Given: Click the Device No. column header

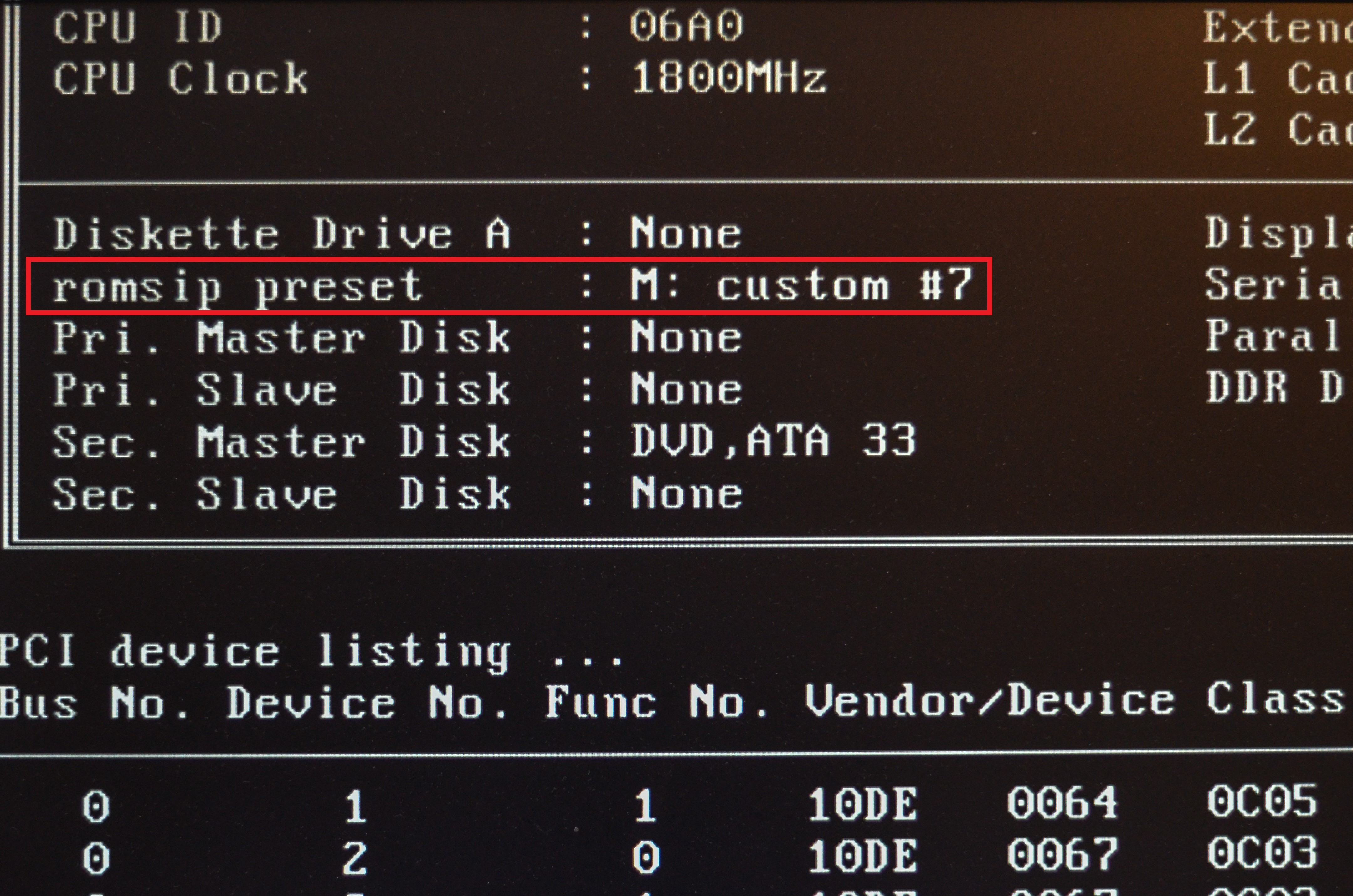Looking at the screenshot, I should coord(366,702).
